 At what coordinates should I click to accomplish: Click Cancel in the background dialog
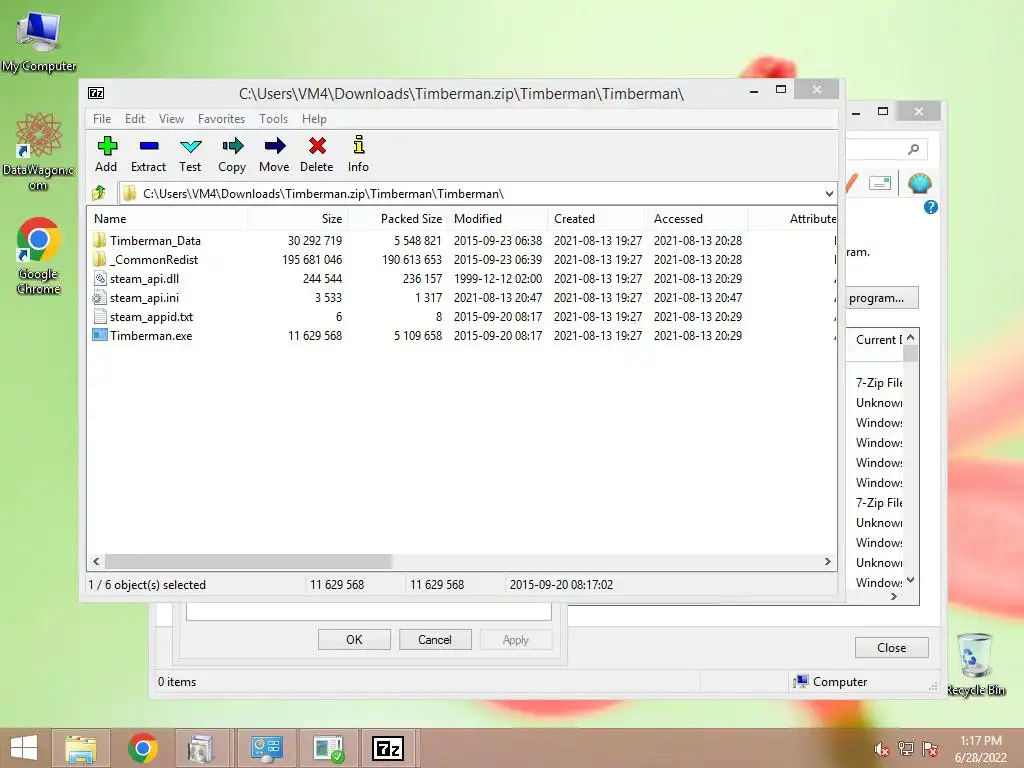pyautogui.click(x=435, y=639)
